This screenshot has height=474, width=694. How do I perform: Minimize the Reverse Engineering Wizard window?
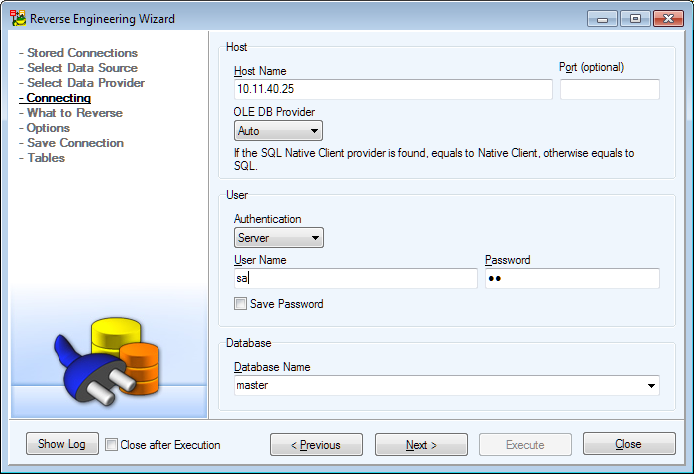(x=602, y=19)
